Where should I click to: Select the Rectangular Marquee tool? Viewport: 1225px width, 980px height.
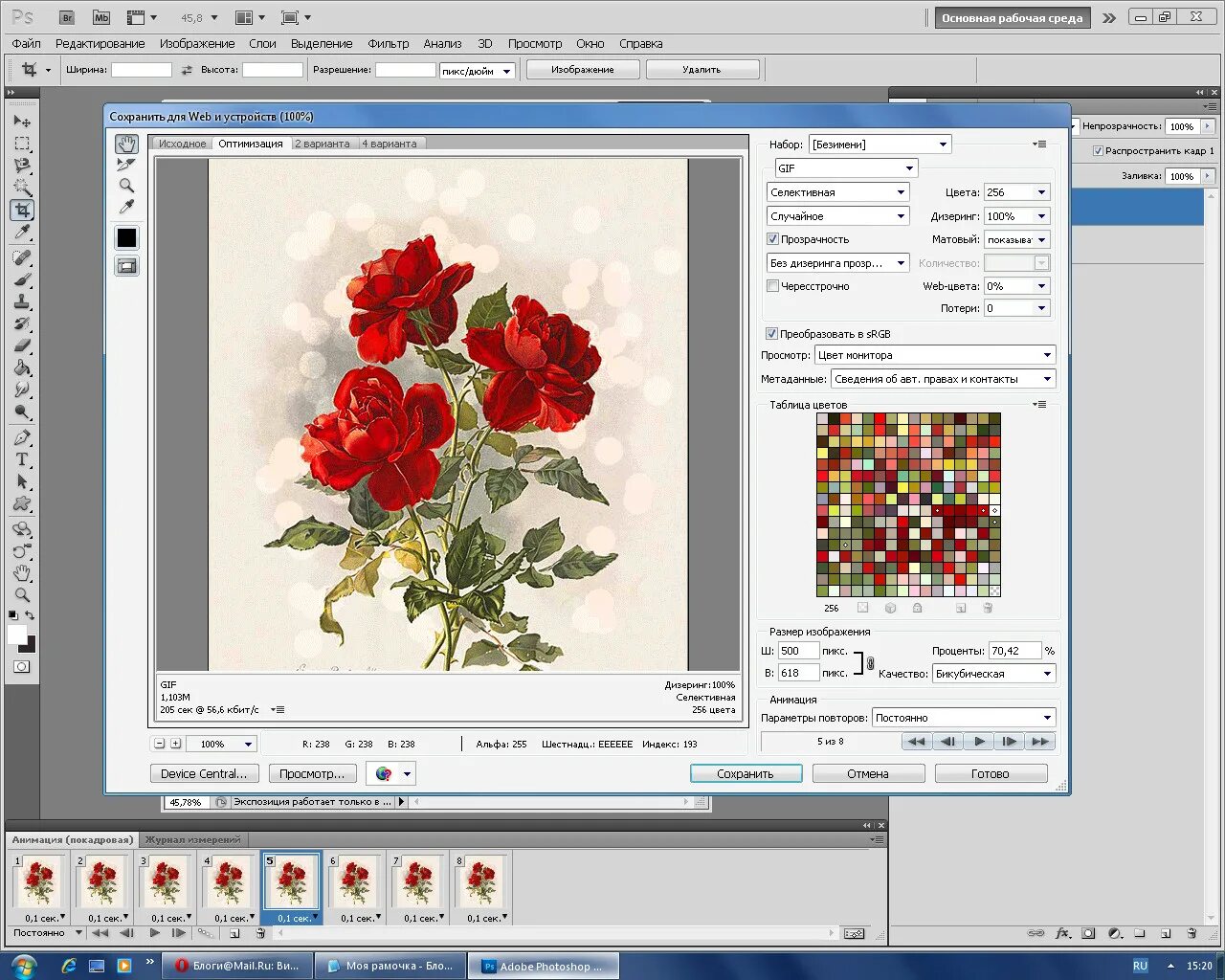(x=22, y=144)
